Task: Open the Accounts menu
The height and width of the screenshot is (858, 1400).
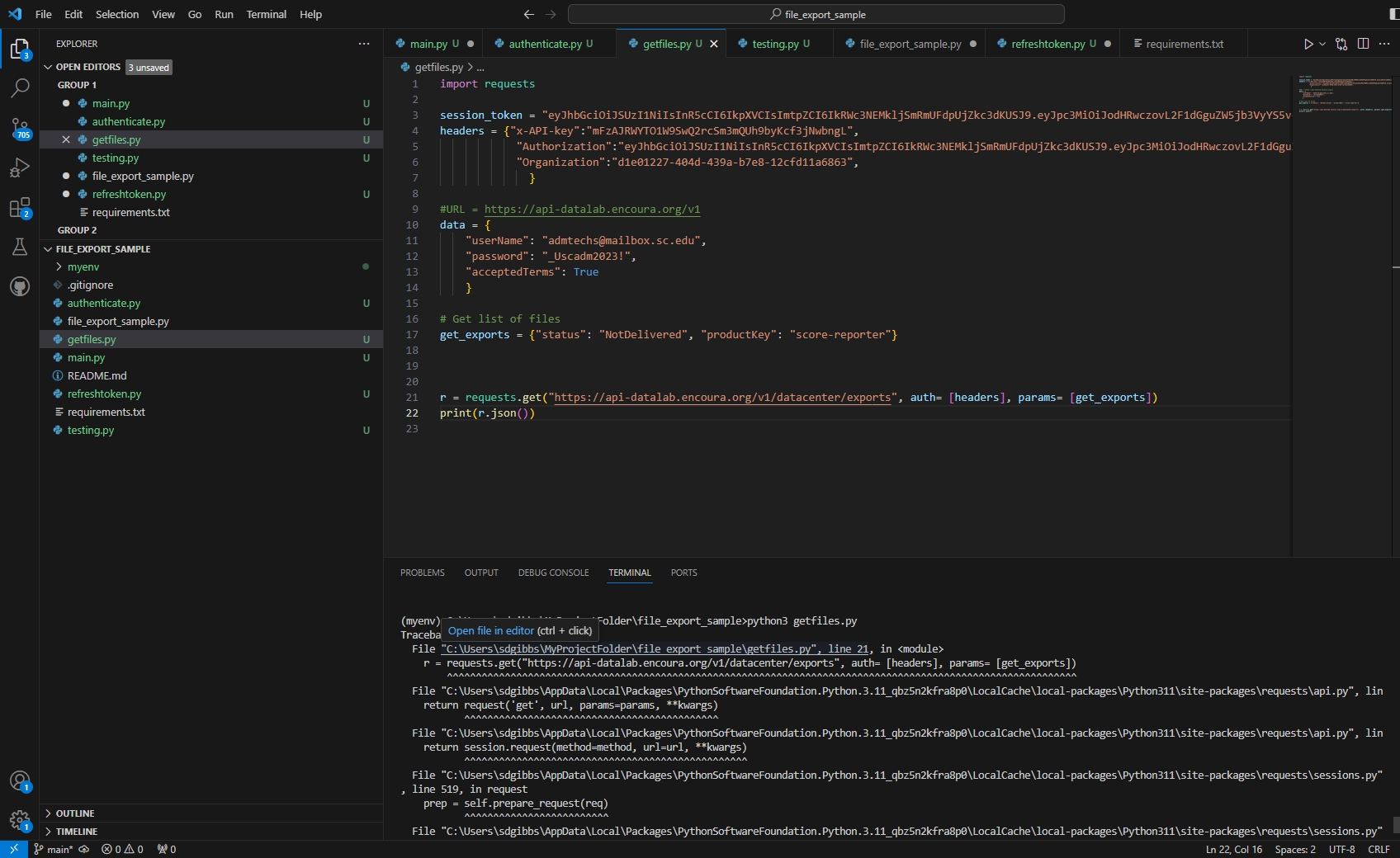Action: 20,780
